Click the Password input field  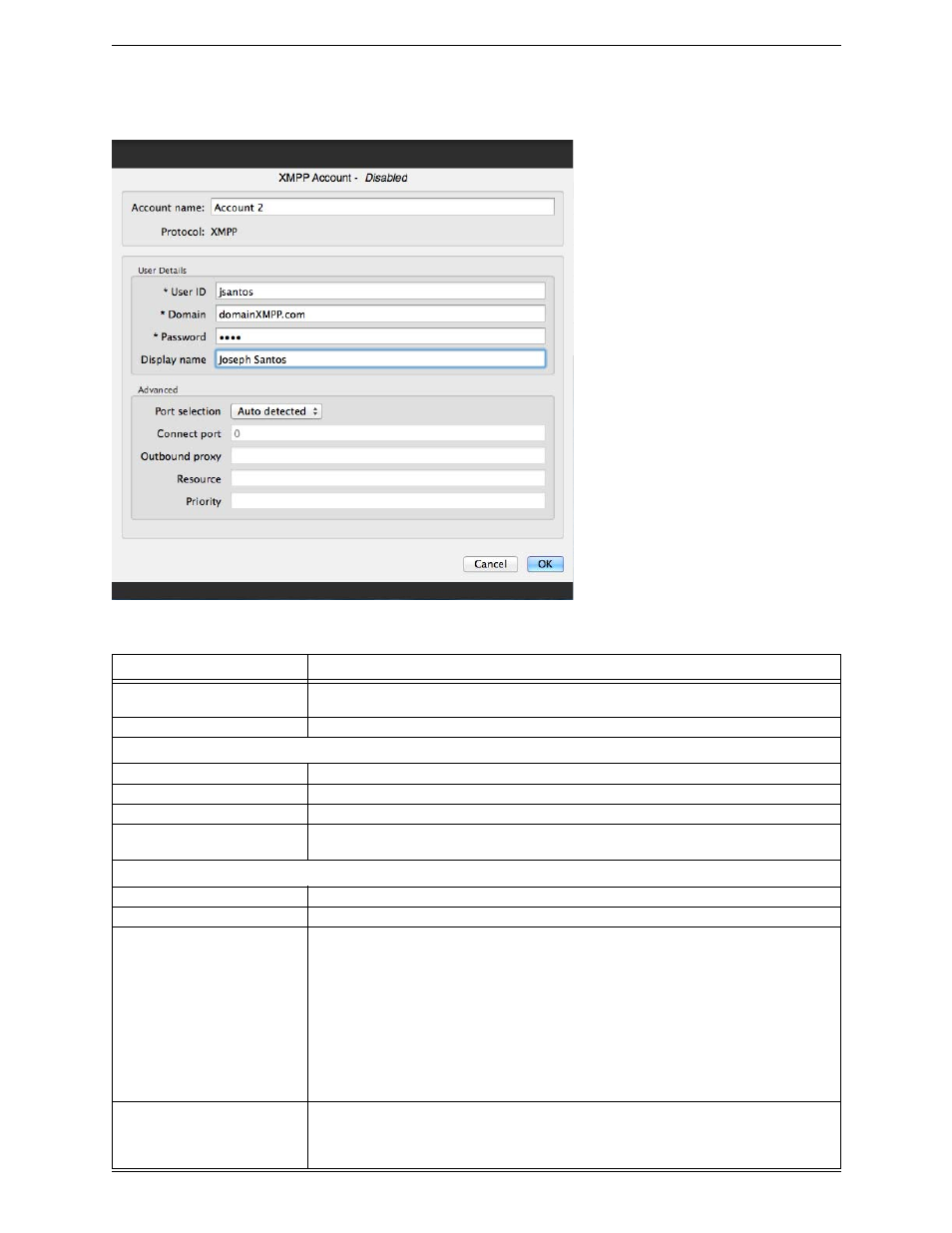point(380,336)
